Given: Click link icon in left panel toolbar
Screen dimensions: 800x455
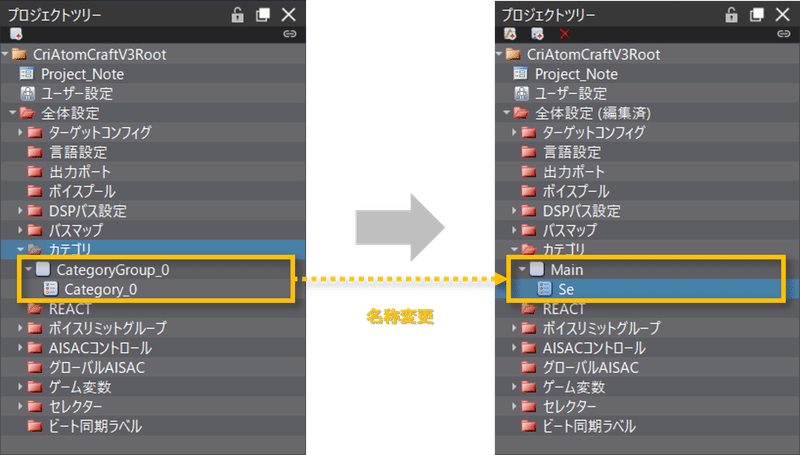Looking at the screenshot, I should [290, 34].
